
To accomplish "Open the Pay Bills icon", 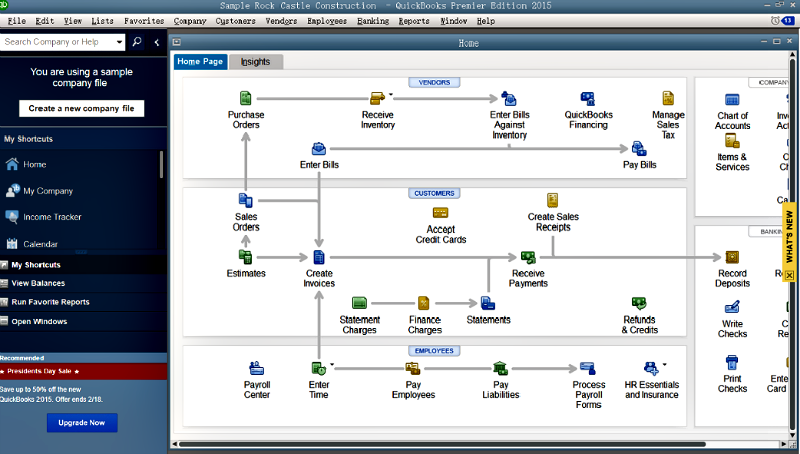I will click(639, 148).
